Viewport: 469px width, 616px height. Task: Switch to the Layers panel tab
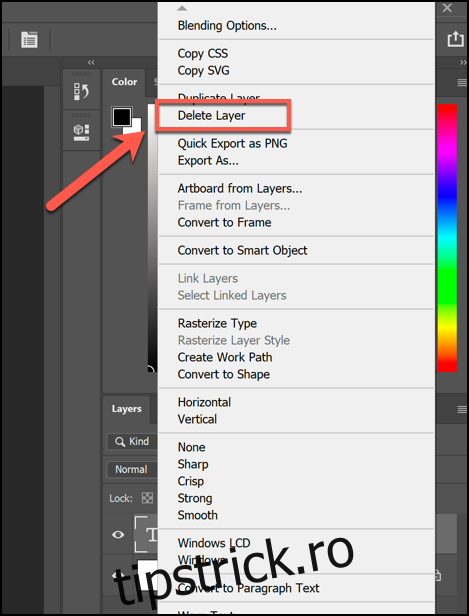[x=126, y=409]
